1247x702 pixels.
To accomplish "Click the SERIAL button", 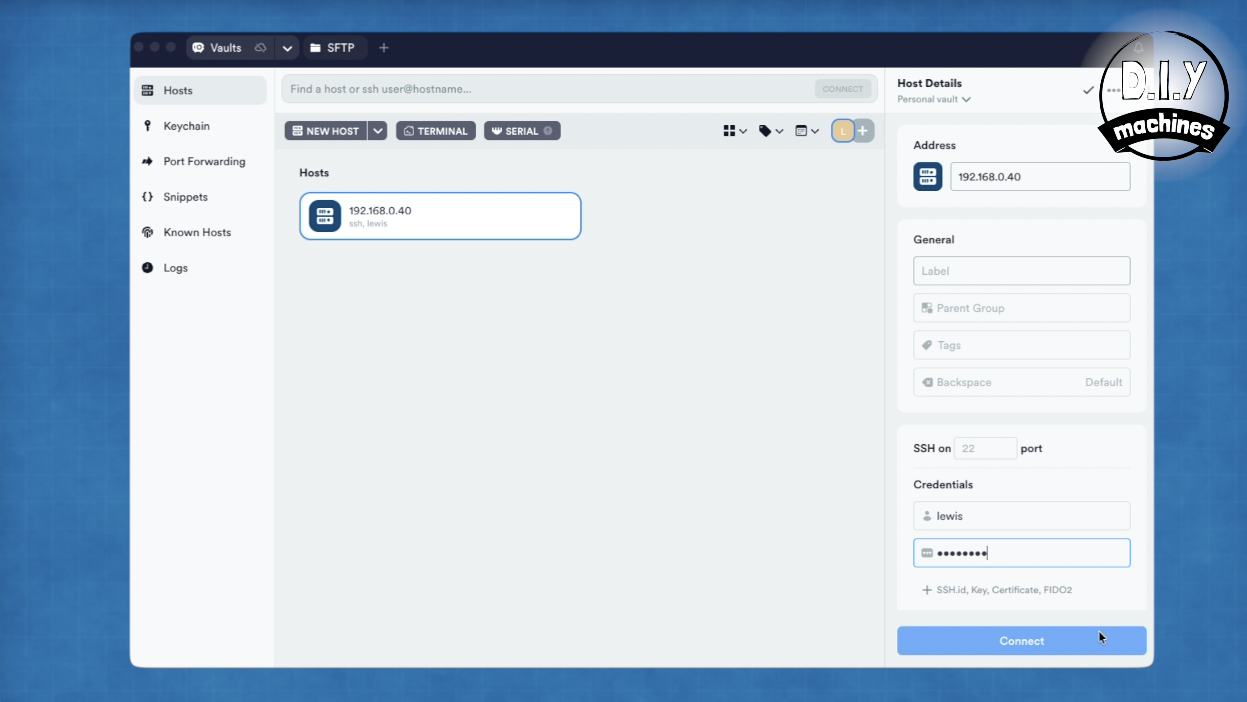I will click(522, 131).
